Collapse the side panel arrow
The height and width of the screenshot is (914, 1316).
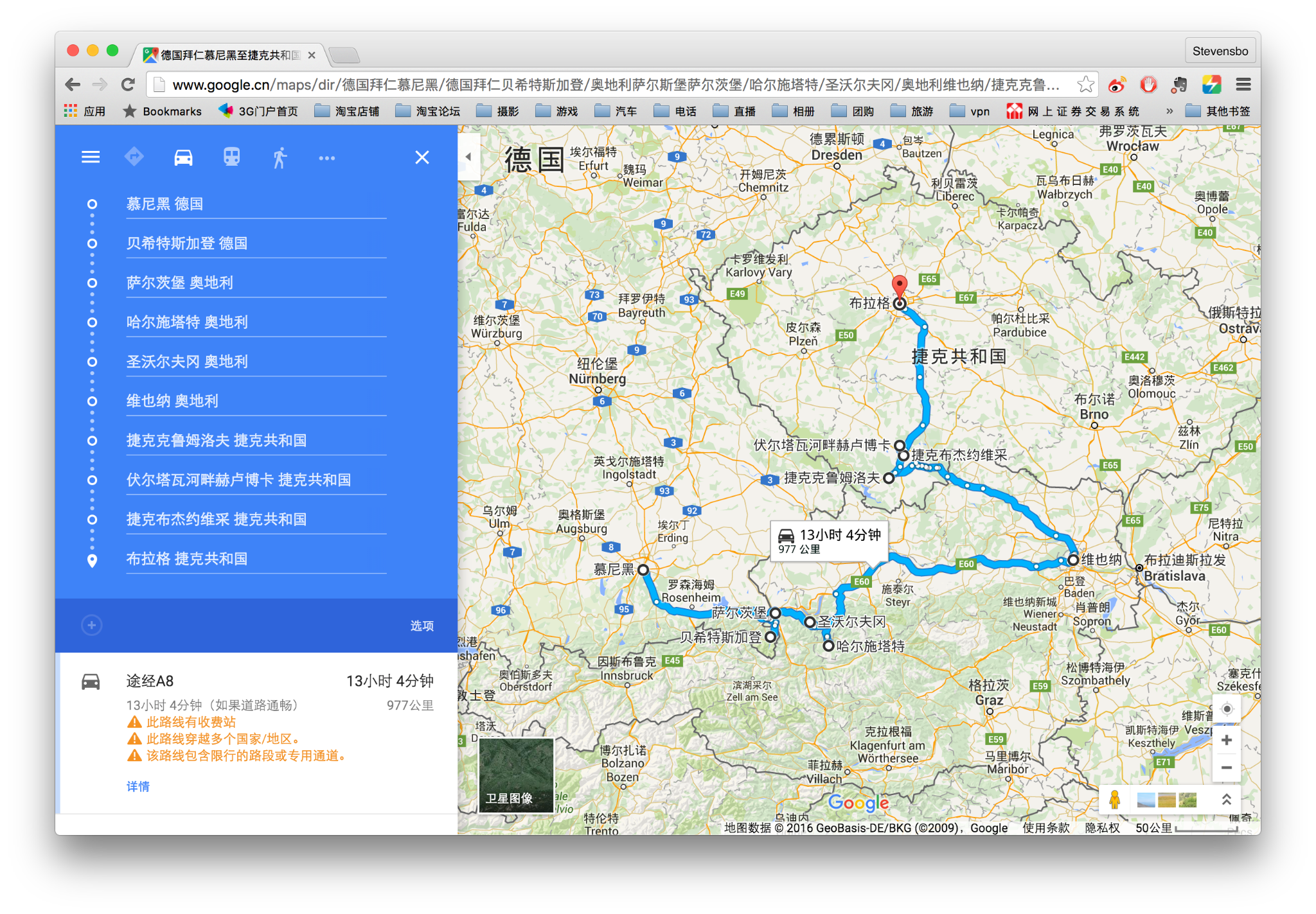tap(468, 157)
